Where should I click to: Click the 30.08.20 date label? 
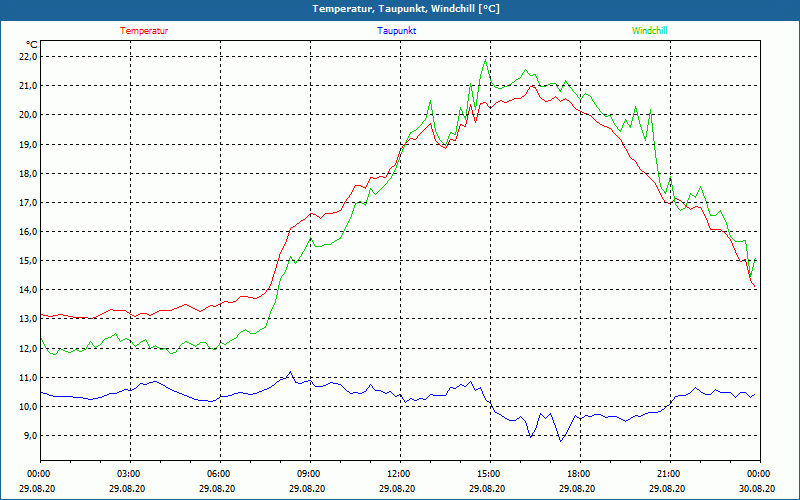[x=757, y=489]
